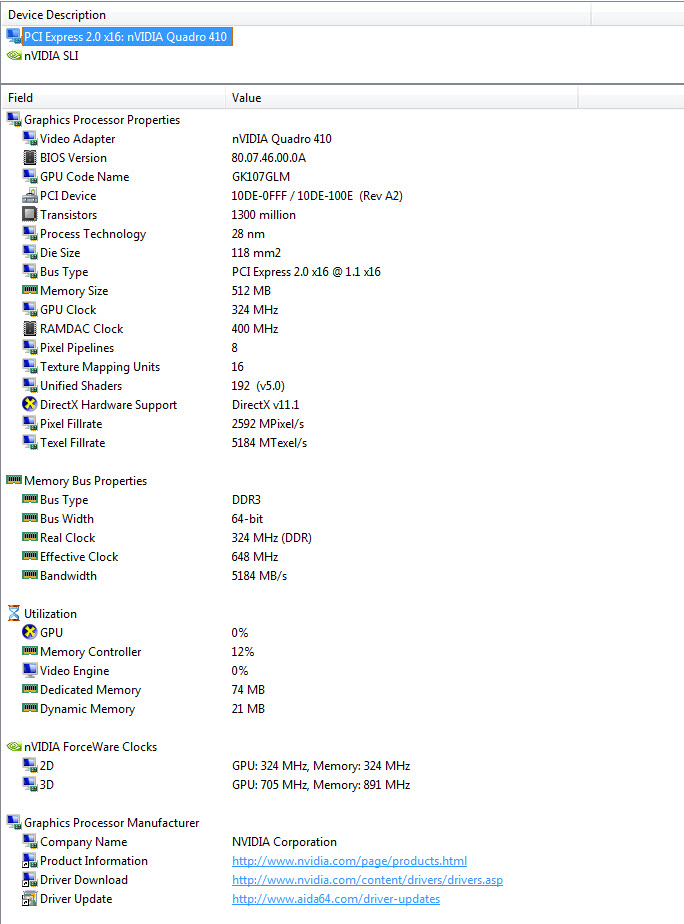Select the Memory Size value 512 MB
Screen dimensions: 684x924
point(251,291)
